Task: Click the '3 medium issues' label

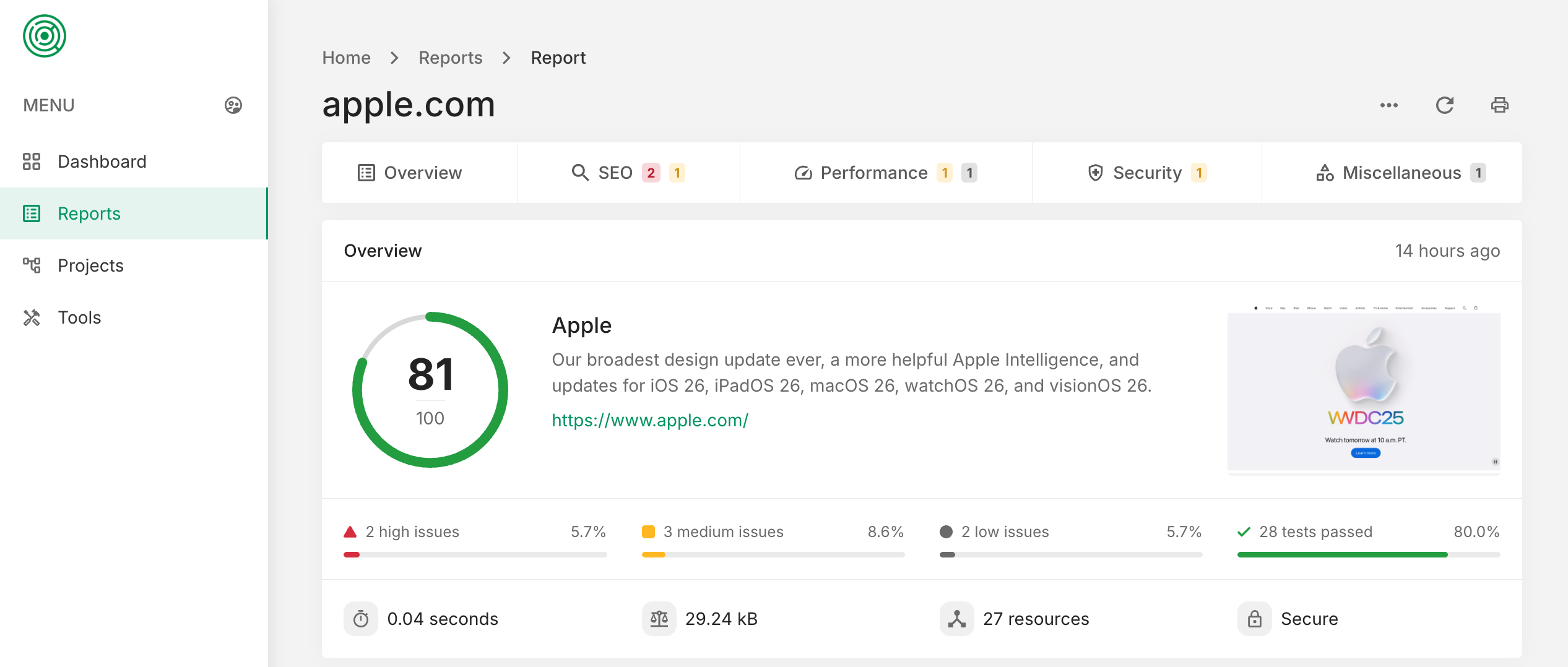Action: coord(724,531)
